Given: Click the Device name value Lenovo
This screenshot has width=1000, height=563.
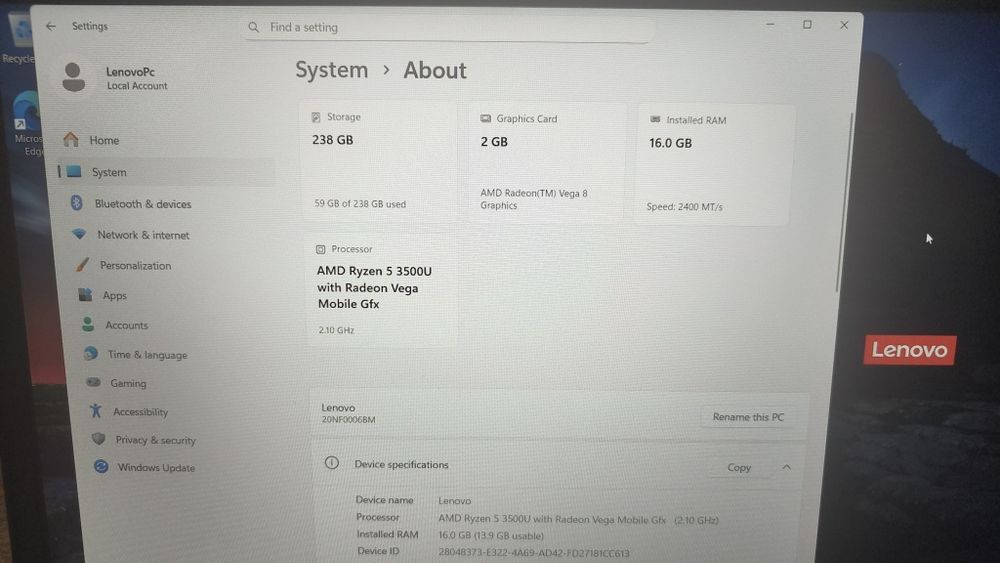Looking at the screenshot, I should coord(454,501).
